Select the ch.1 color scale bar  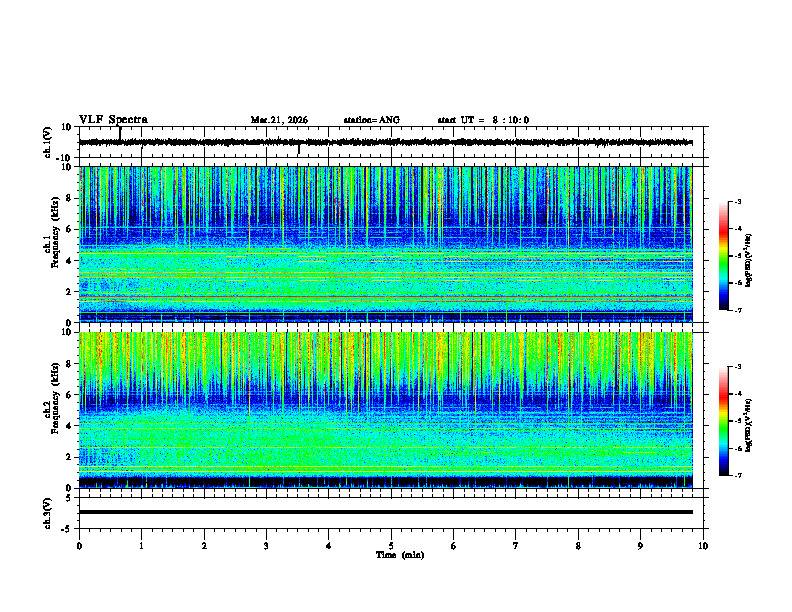(x=724, y=256)
